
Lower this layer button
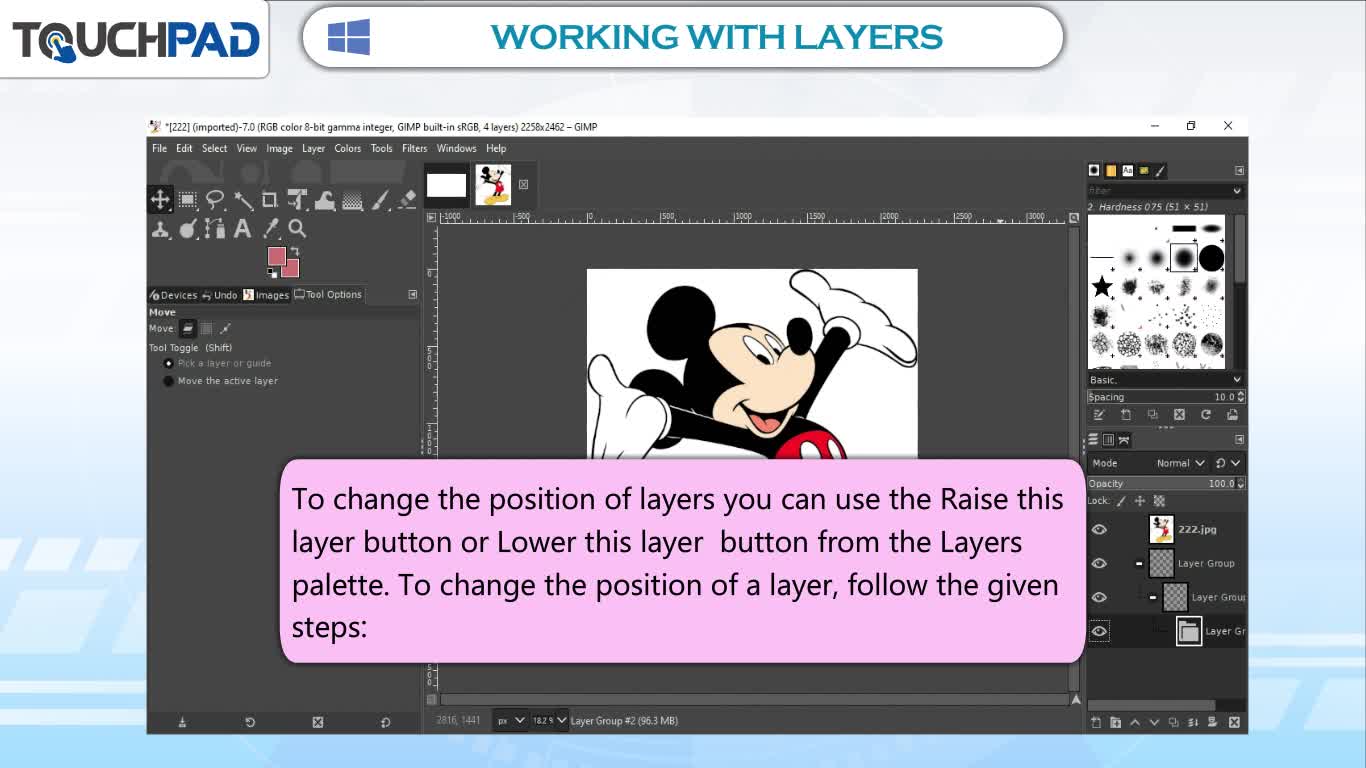tap(1154, 722)
